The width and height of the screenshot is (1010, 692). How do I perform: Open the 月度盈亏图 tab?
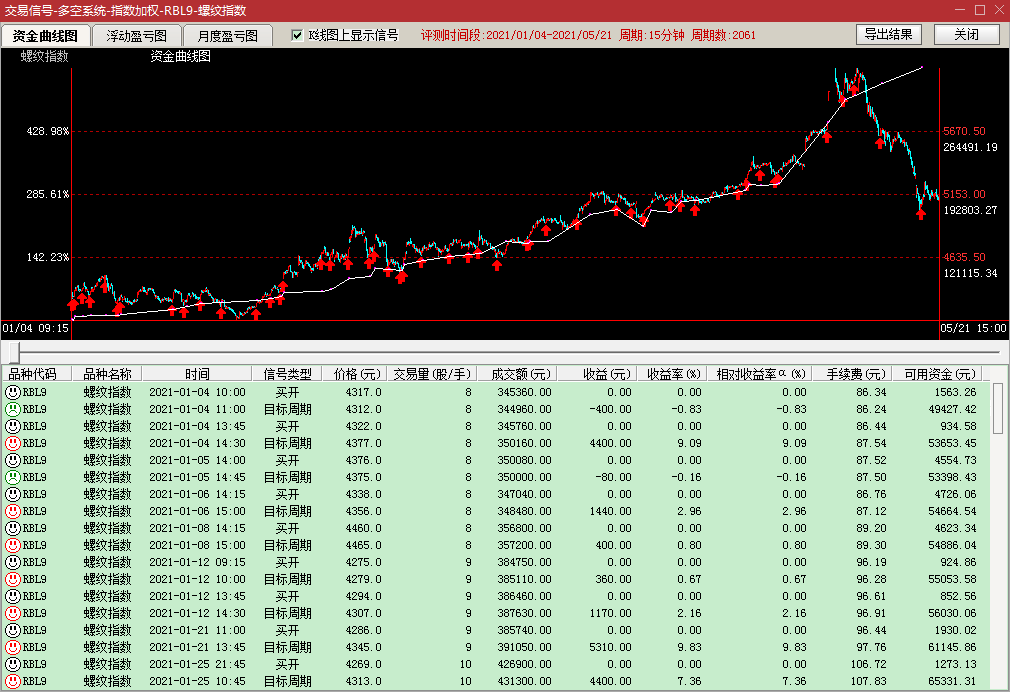click(x=227, y=35)
